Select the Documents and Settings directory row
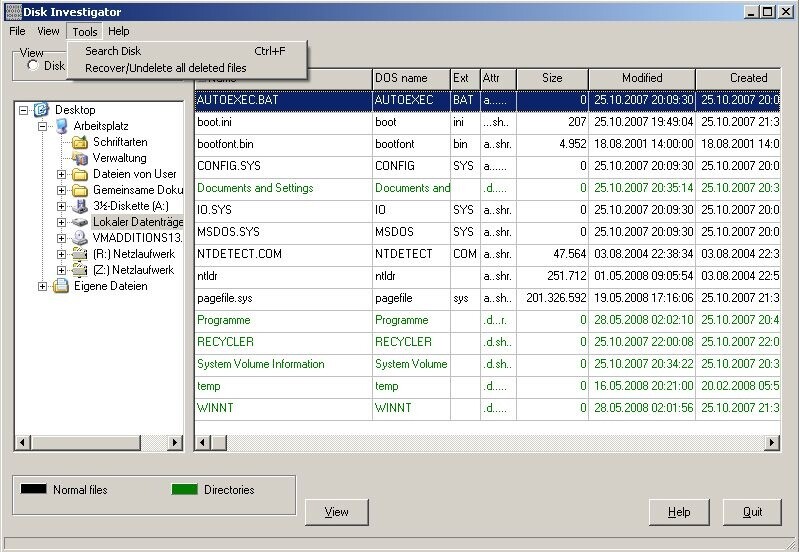The image size is (799, 552). pos(487,188)
